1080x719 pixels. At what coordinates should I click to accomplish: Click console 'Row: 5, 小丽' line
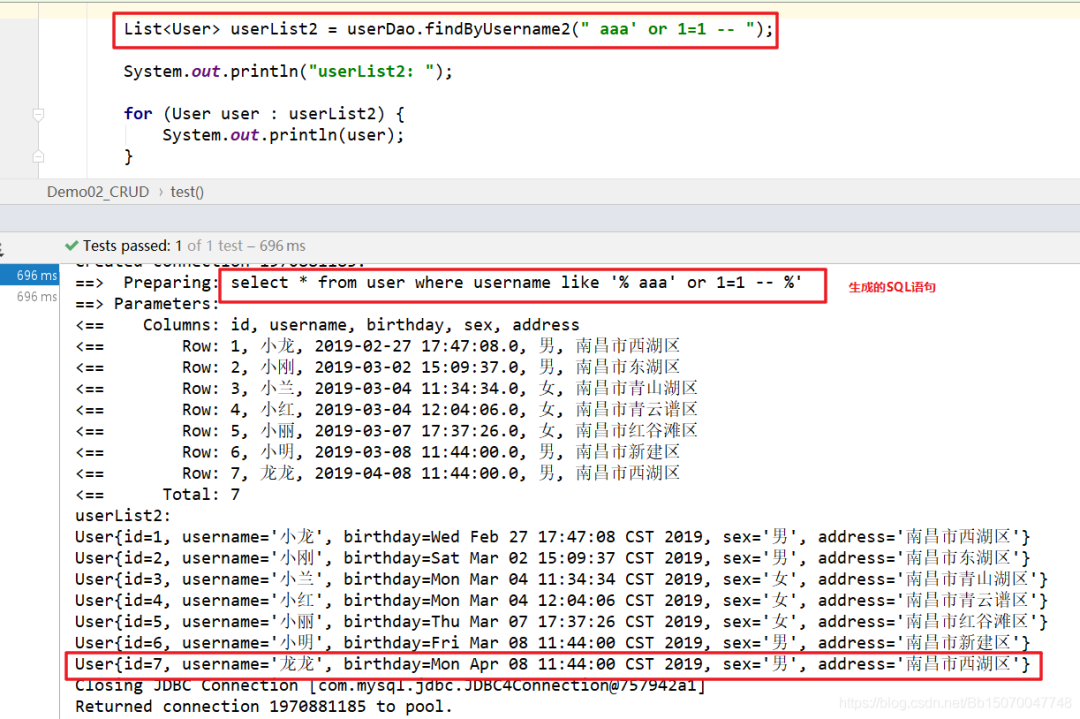tap(386, 432)
